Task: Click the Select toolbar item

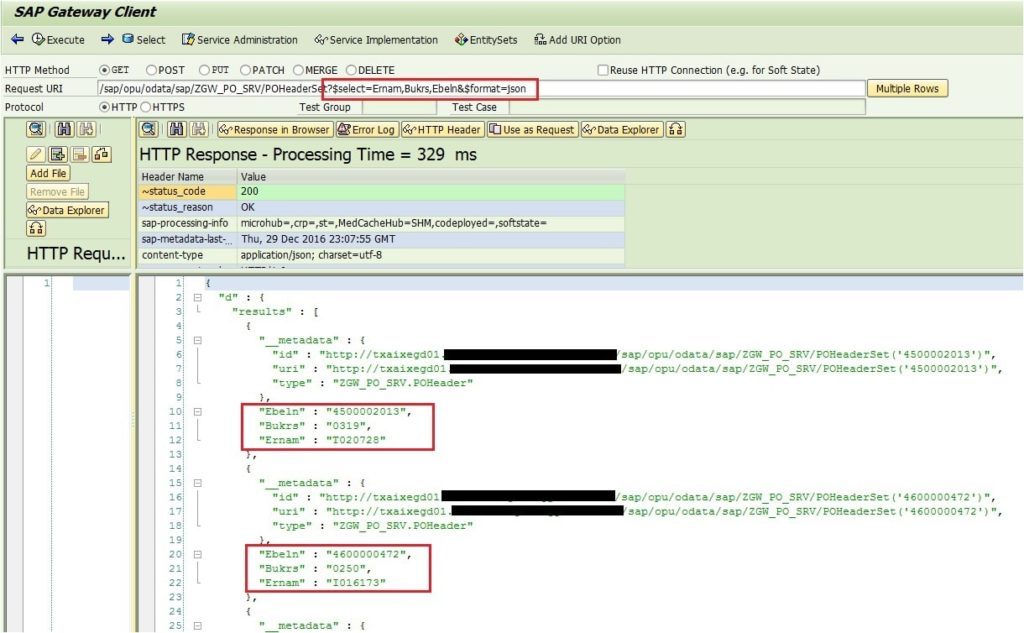Action: (x=144, y=40)
